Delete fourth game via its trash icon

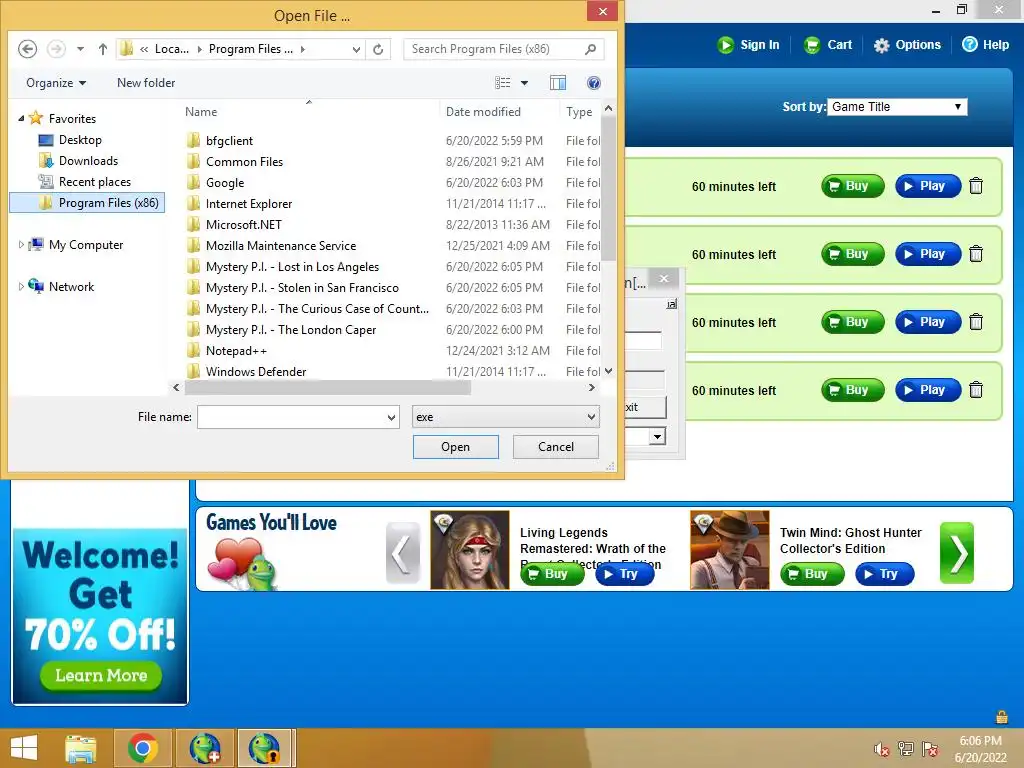point(976,390)
